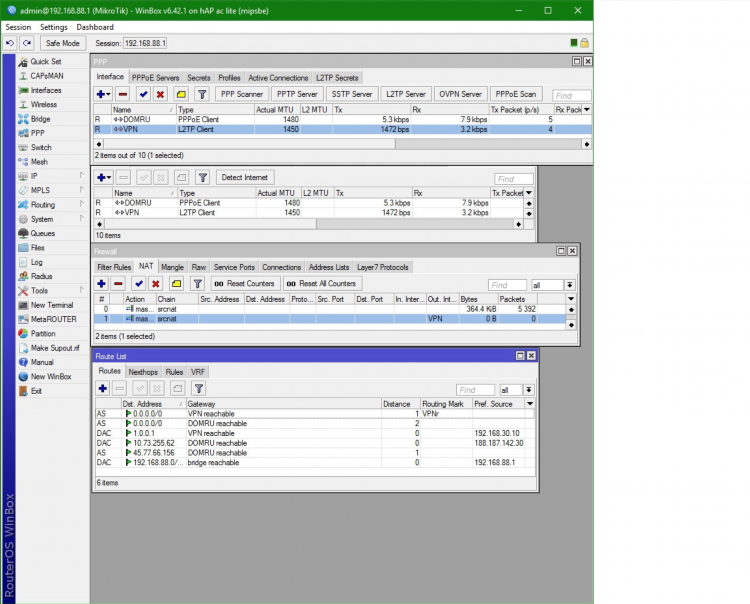Click the Redo arrow icon
Viewport: 750px width, 604px height.
tap(27, 43)
